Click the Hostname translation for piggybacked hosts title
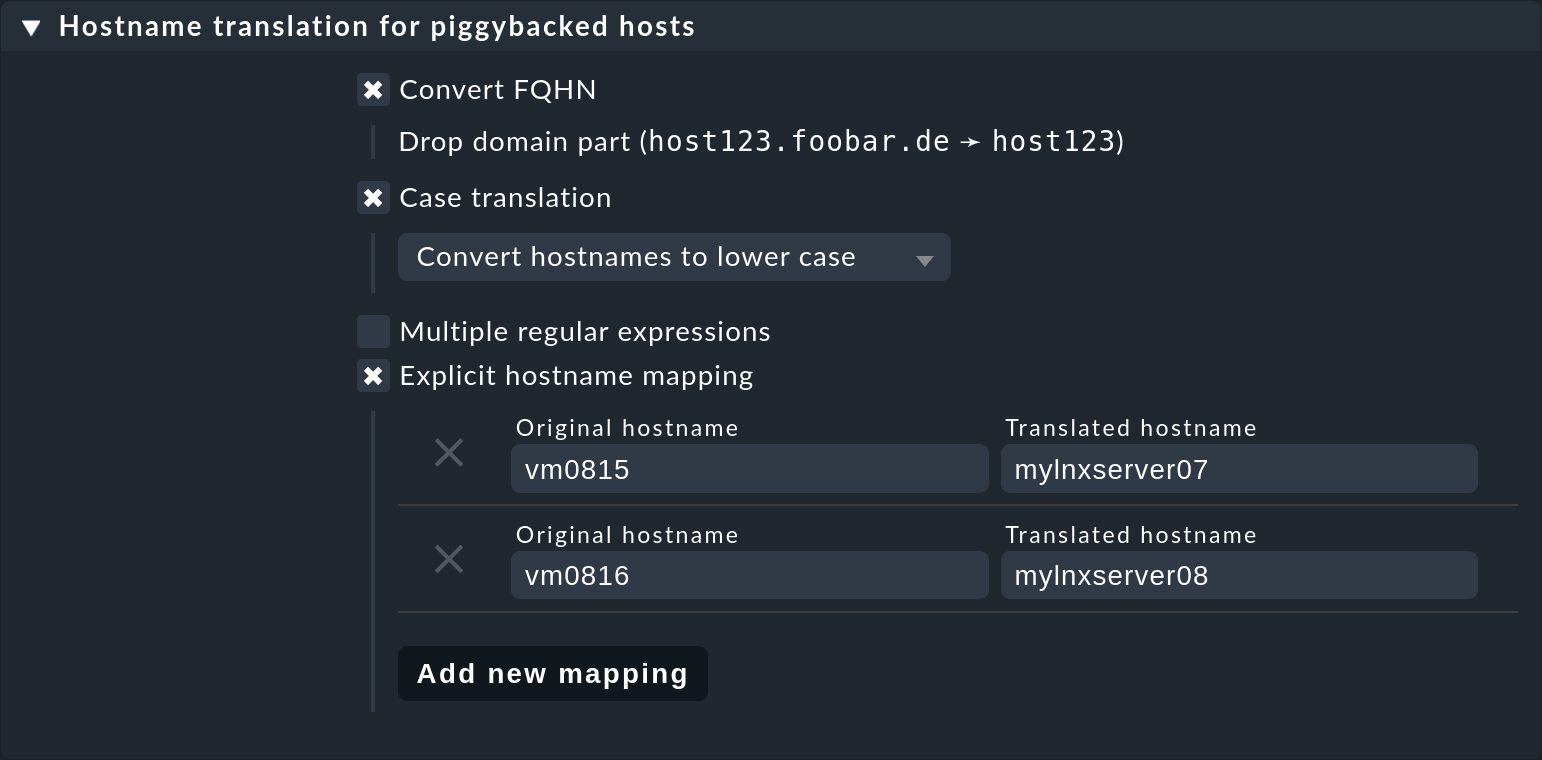 click(x=377, y=27)
